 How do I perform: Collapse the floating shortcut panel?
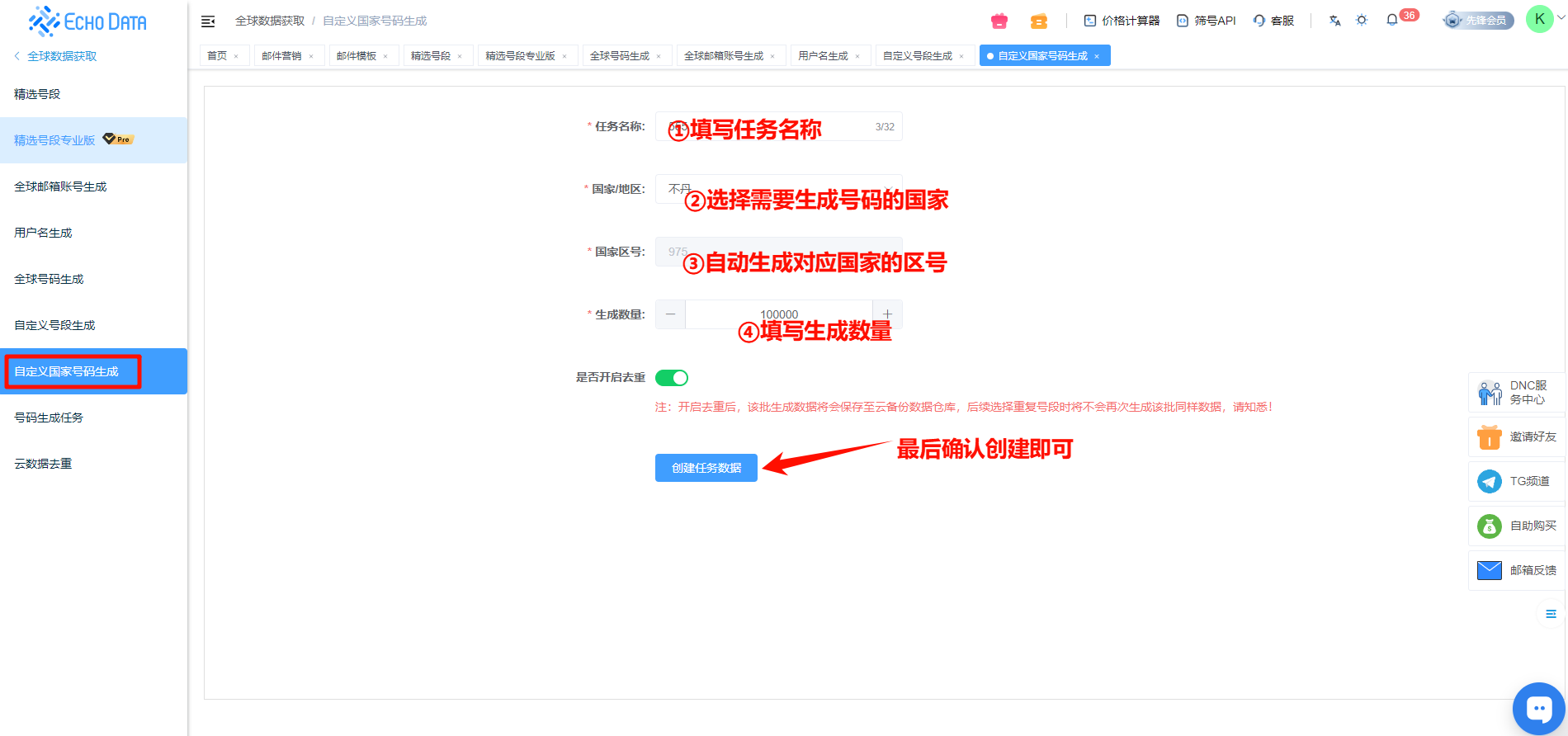[1551, 614]
